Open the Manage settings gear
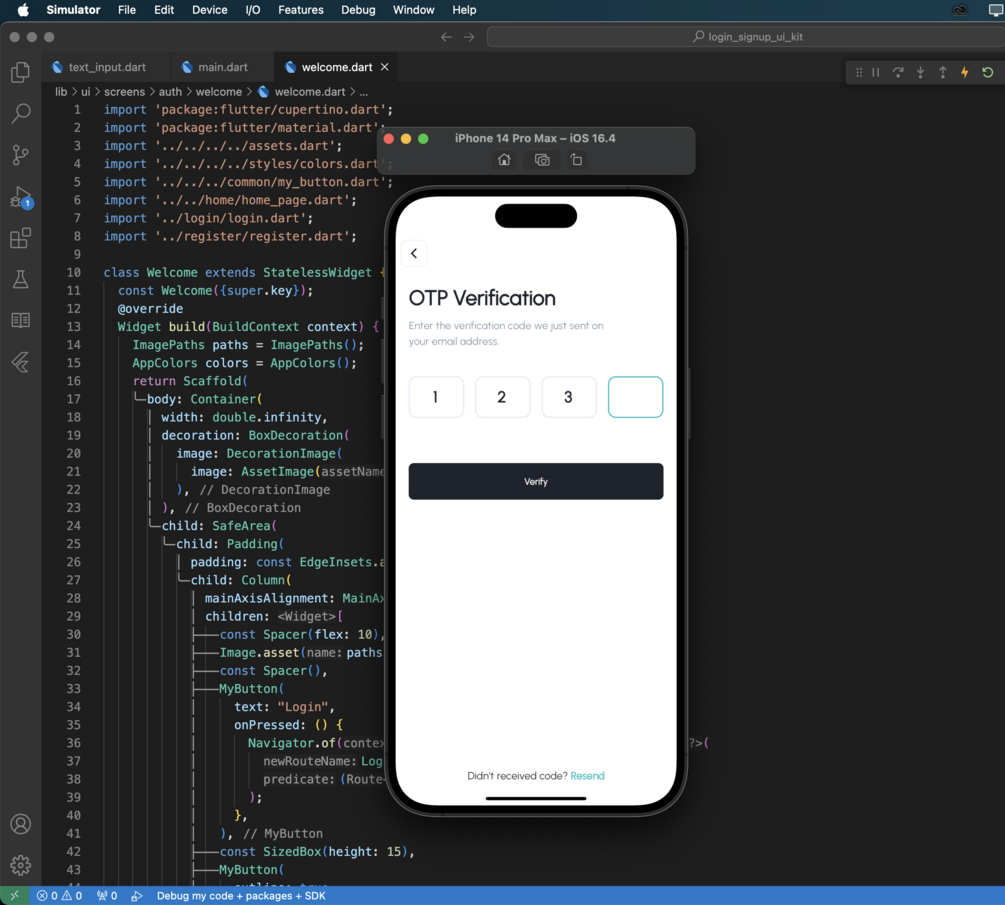 (x=21, y=865)
